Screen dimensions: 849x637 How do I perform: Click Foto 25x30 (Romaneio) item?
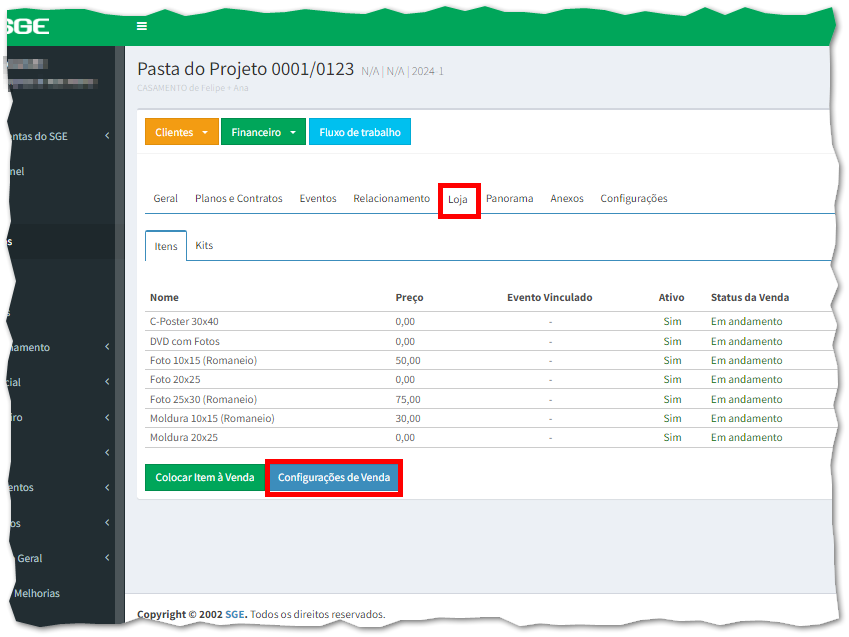click(204, 399)
